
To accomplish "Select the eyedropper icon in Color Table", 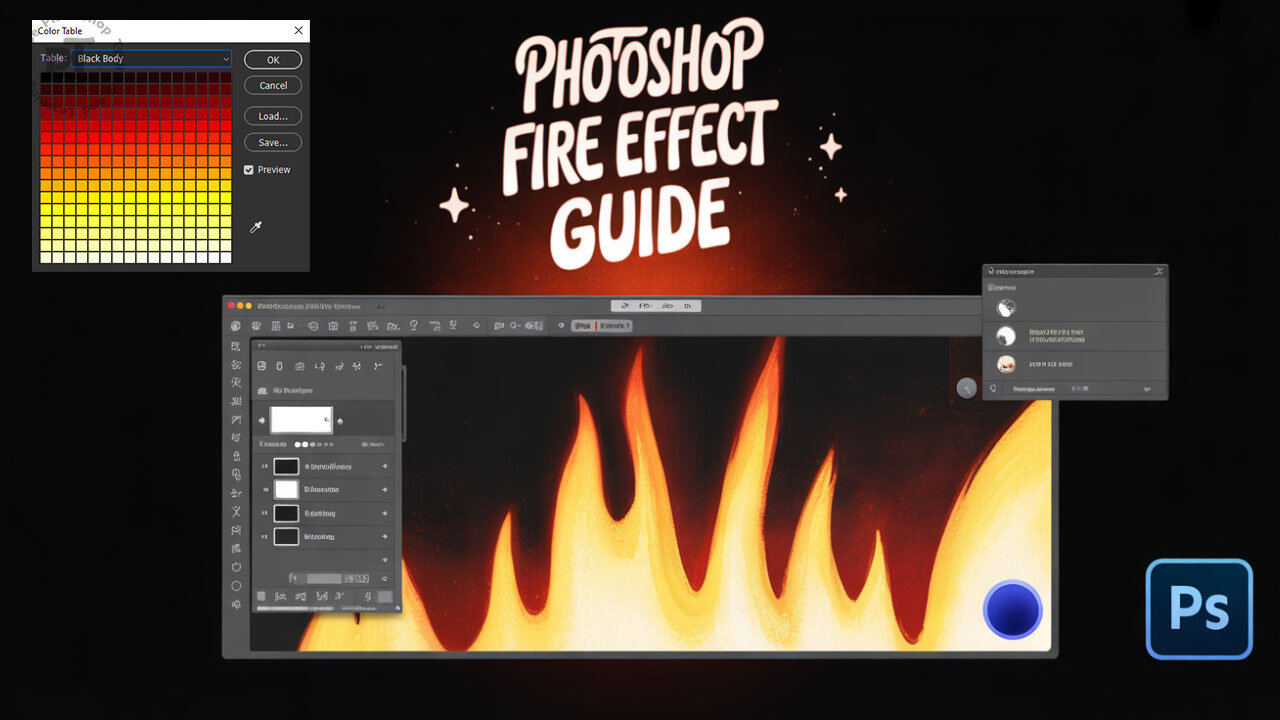I will pyautogui.click(x=256, y=228).
